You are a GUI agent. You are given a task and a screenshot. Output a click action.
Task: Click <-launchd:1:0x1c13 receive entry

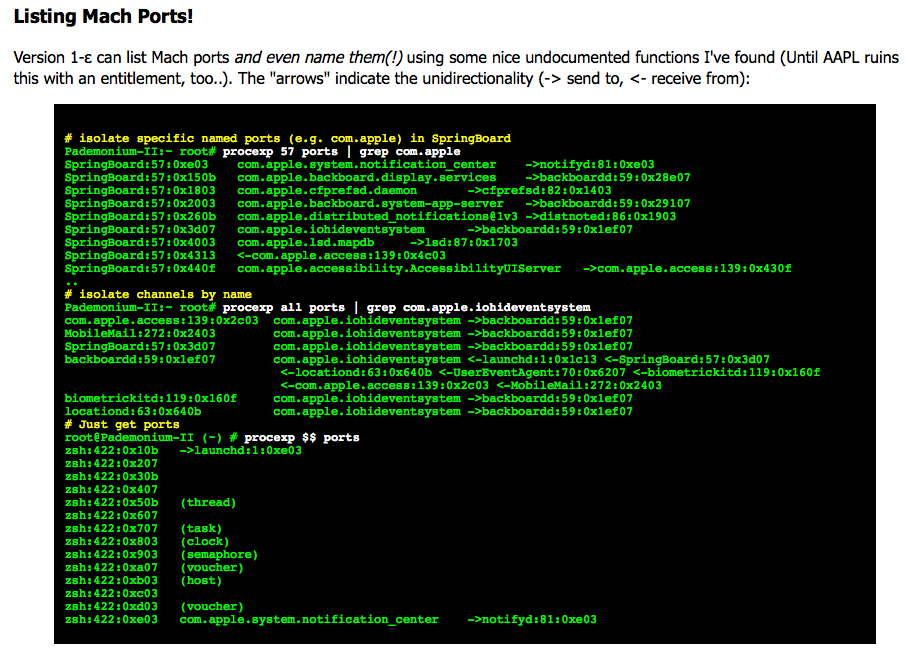[532, 359]
